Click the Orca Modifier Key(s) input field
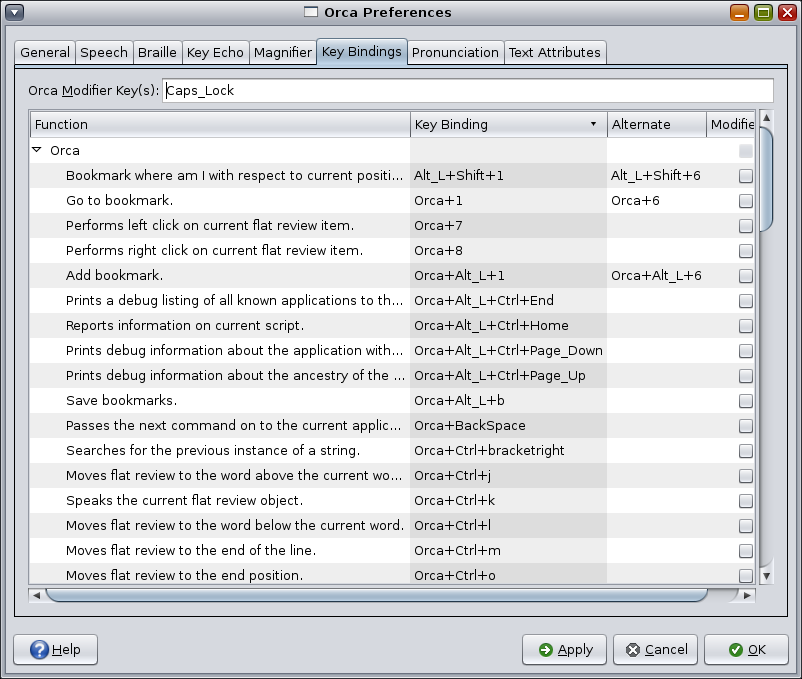 click(x=467, y=90)
